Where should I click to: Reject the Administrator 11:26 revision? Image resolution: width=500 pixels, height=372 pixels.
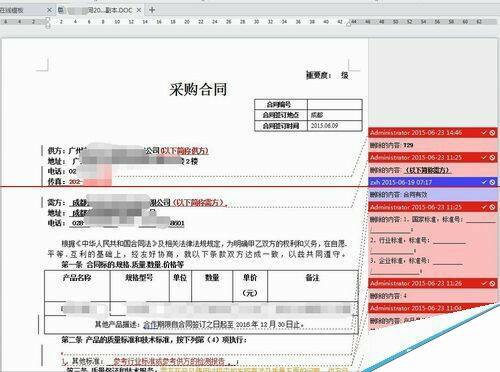[x=492, y=283]
